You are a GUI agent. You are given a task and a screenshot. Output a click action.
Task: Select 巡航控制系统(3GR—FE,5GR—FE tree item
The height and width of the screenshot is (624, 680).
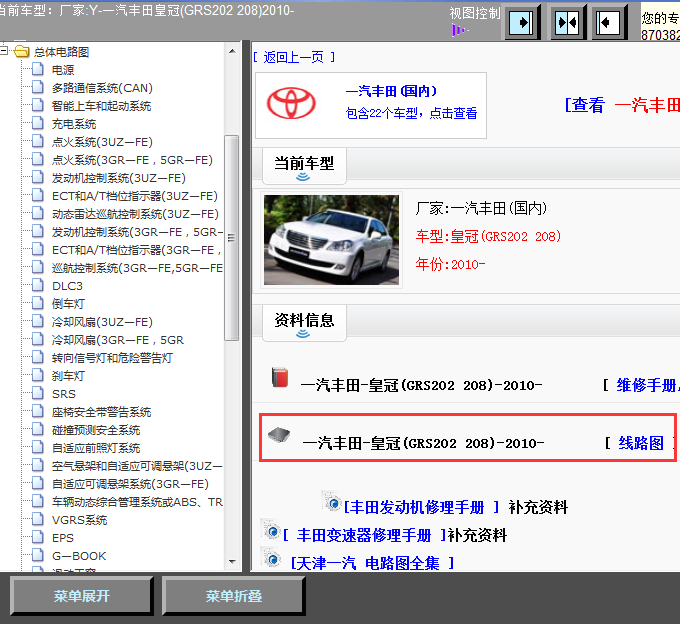click(137, 268)
